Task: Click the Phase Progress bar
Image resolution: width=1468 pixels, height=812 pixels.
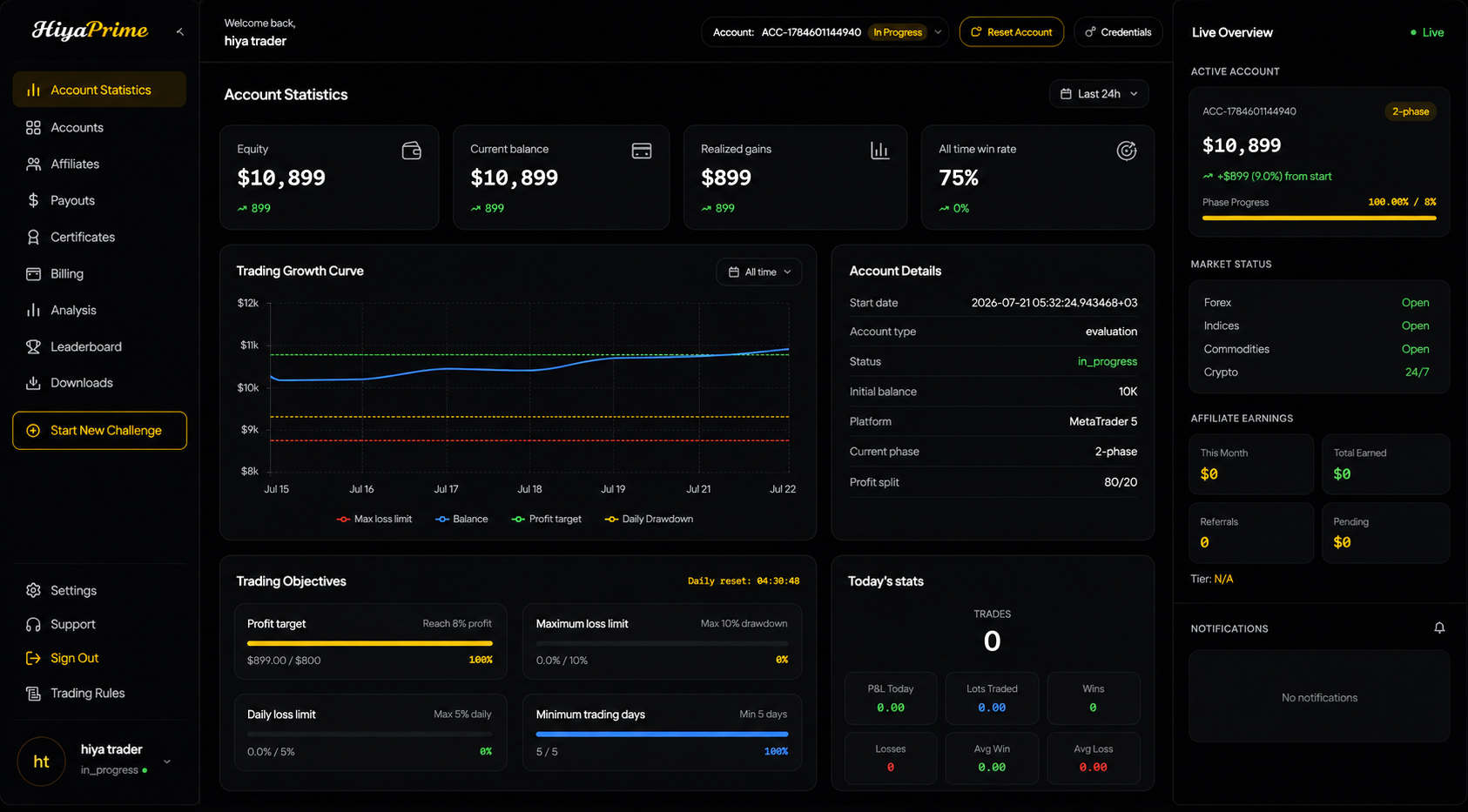Action: click(x=1319, y=218)
